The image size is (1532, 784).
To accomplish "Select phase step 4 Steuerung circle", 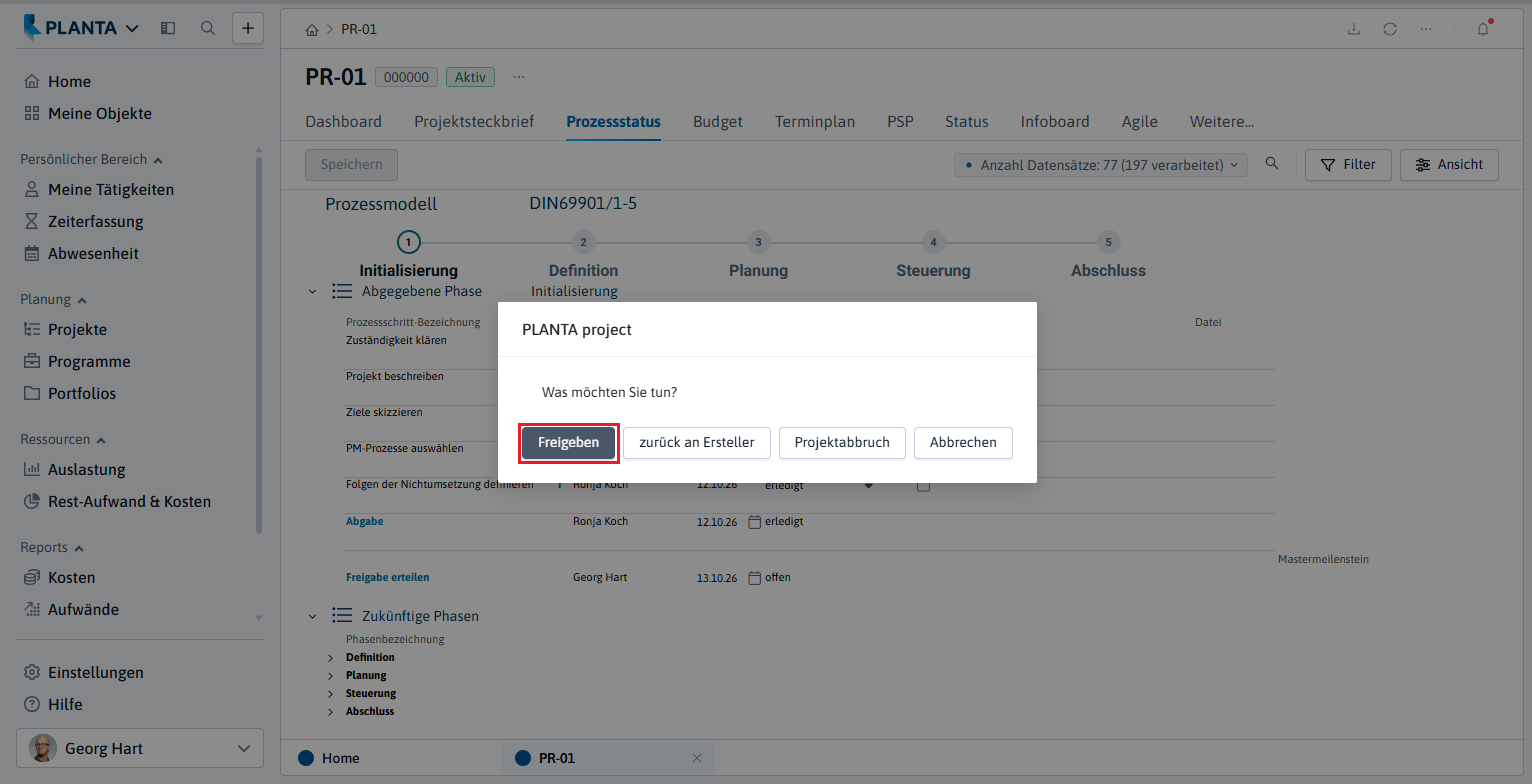I will click(933, 242).
